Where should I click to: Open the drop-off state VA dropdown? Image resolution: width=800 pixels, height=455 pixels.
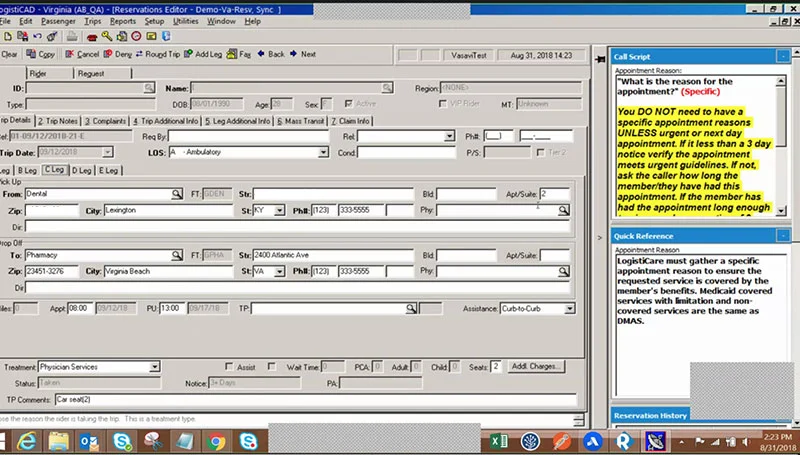[x=279, y=271]
